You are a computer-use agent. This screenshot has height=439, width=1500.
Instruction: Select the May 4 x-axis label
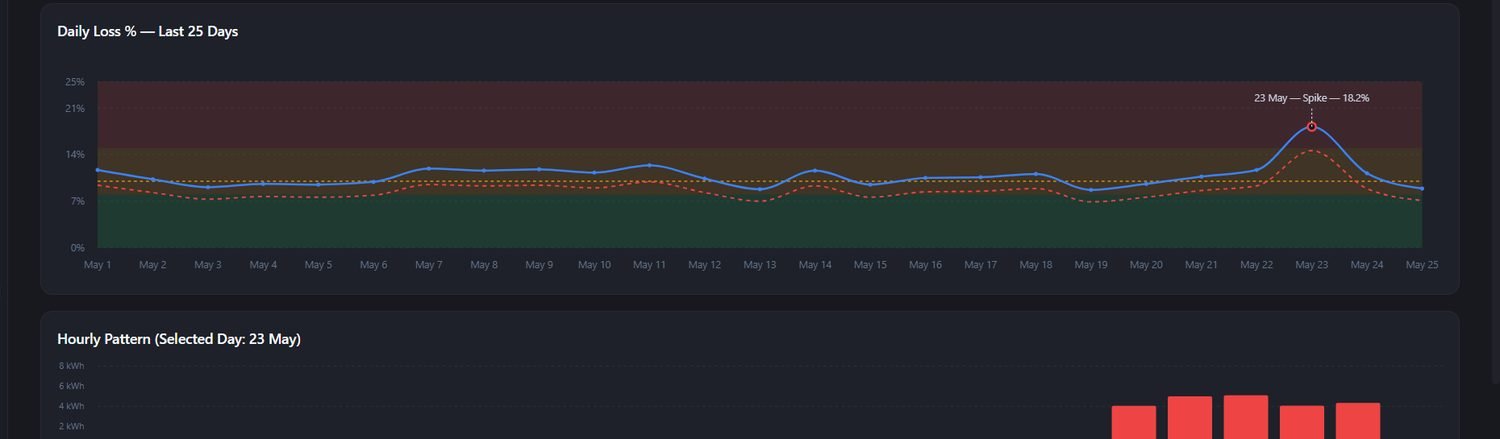[x=263, y=265]
